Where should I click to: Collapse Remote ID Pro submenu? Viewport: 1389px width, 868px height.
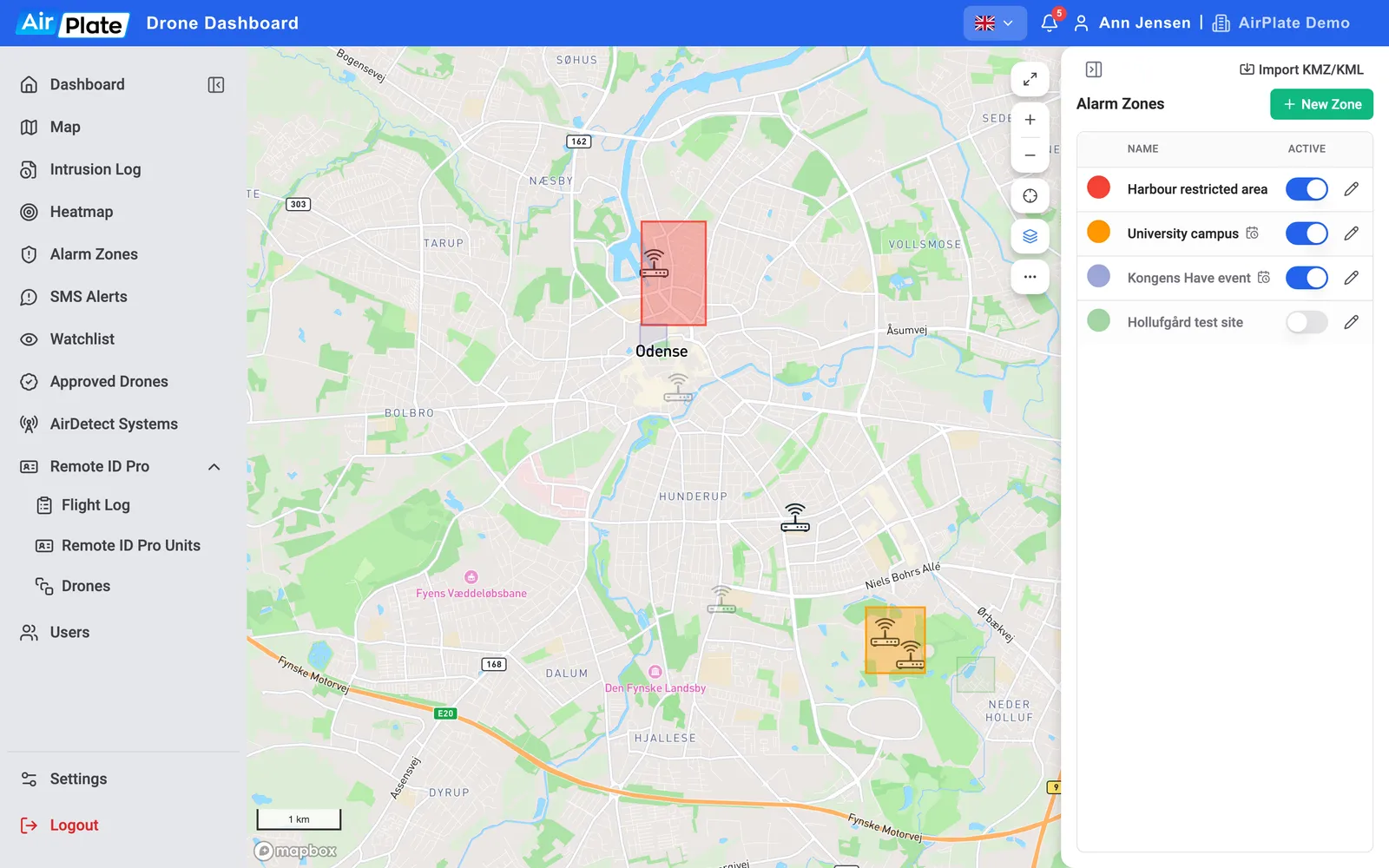(x=214, y=467)
